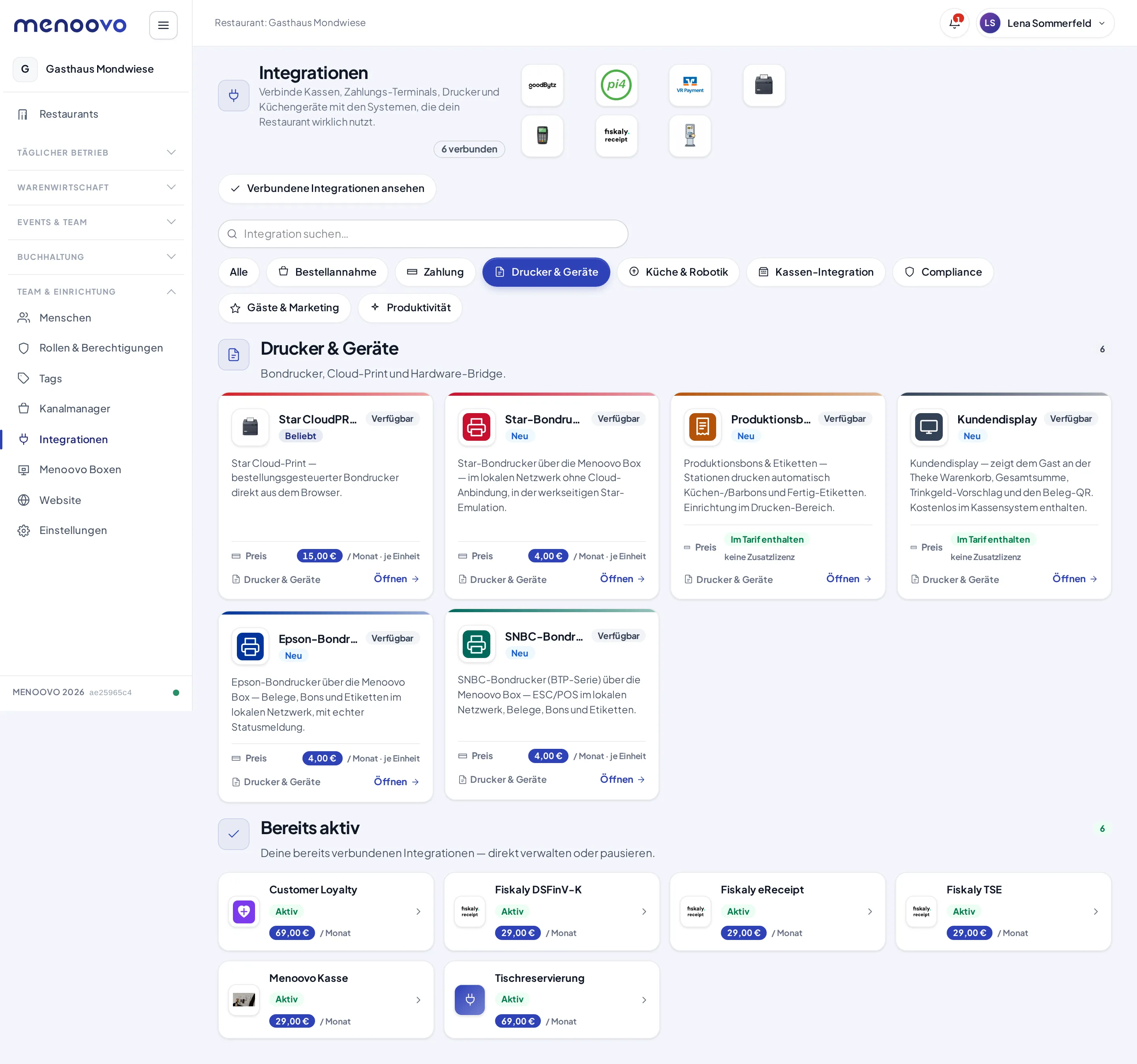Click the Integrationen header plug icon

pyautogui.click(x=233, y=95)
